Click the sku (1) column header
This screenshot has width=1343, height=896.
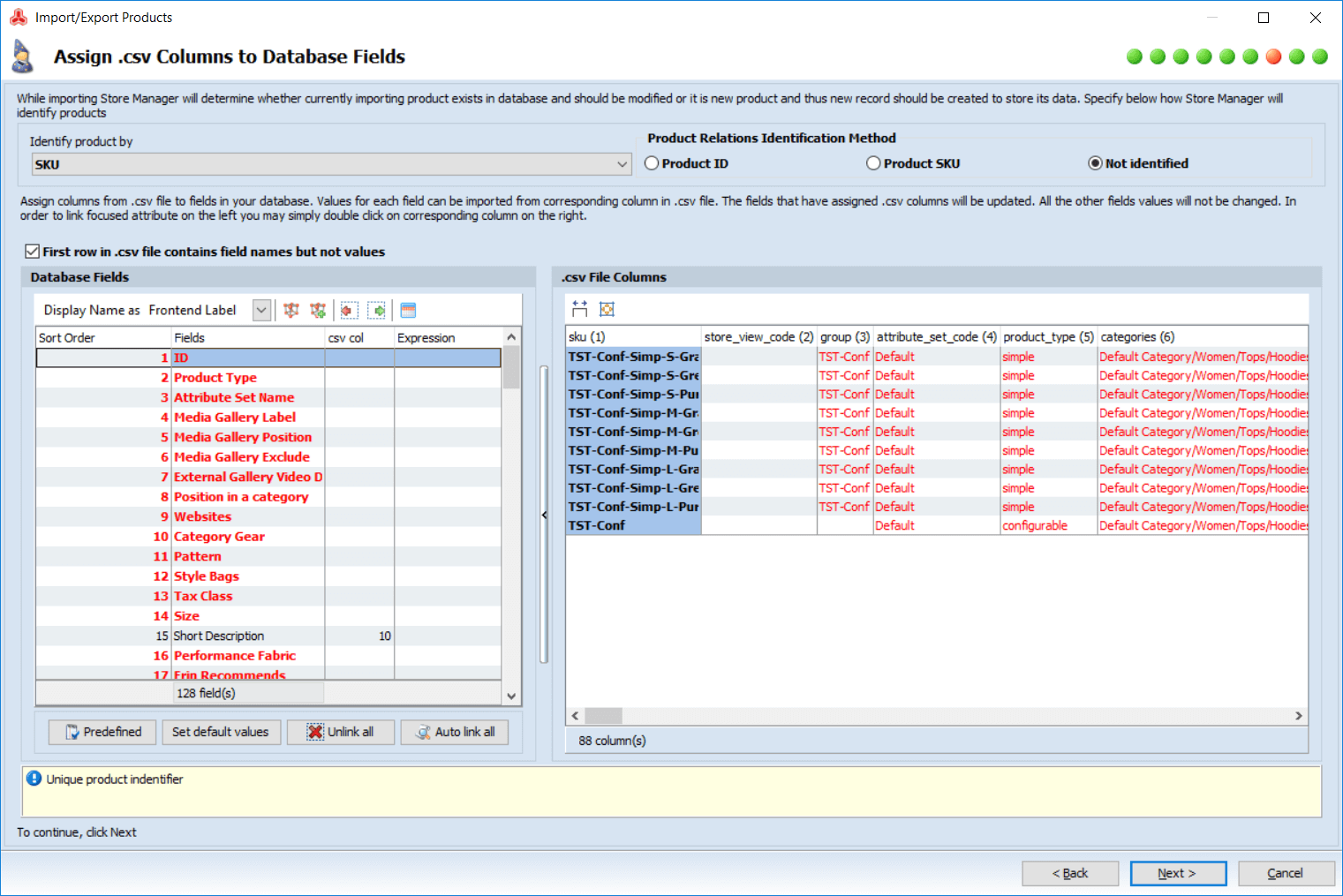(x=633, y=336)
